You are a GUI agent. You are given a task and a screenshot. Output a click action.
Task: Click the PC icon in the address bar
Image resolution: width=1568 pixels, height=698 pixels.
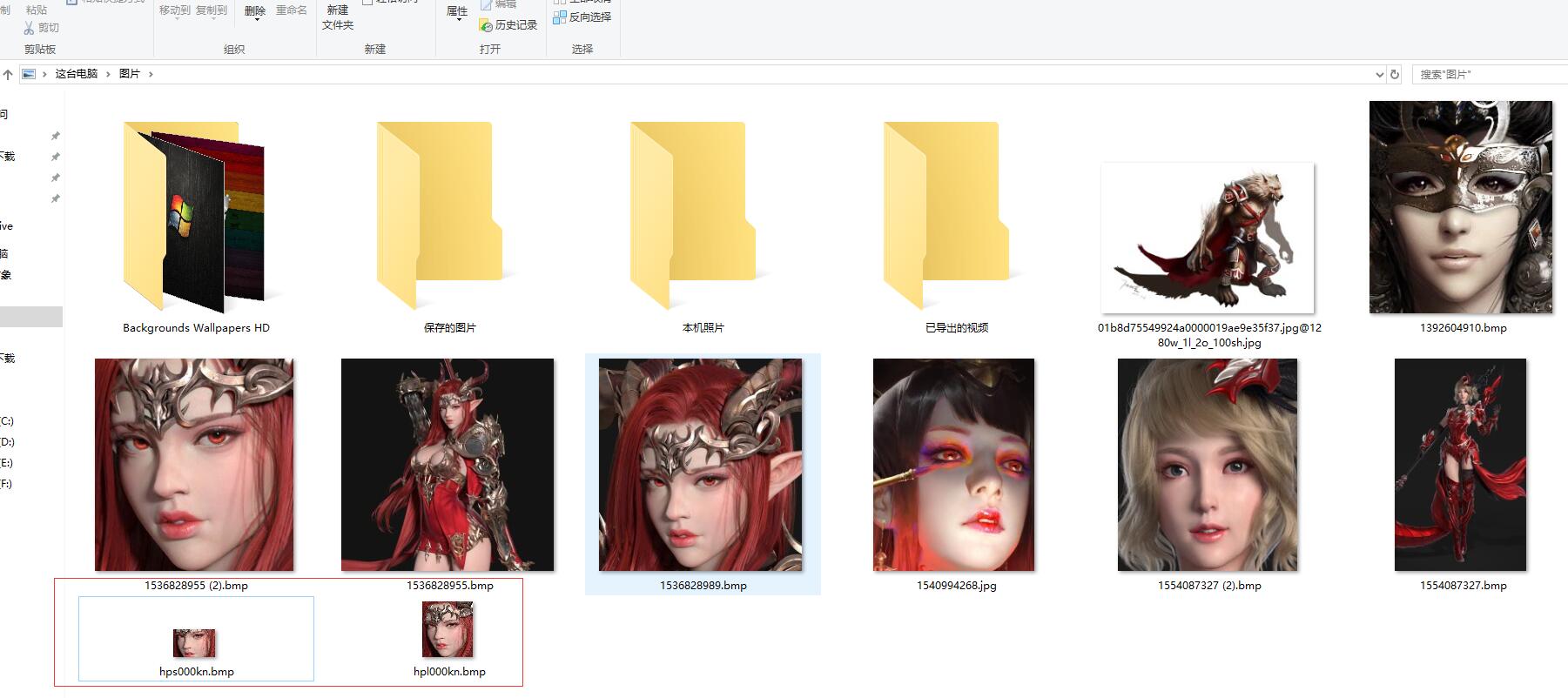(x=29, y=74)
